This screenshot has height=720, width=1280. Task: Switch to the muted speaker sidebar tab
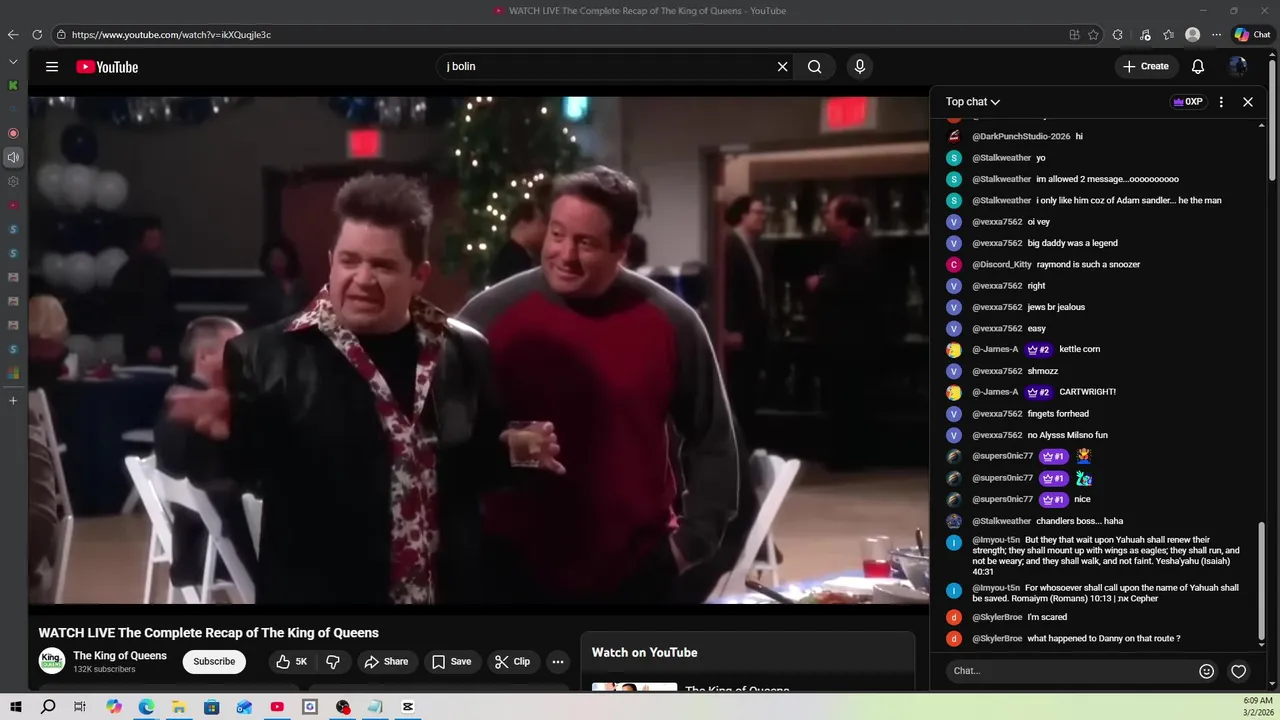click(x=13, y=157)
